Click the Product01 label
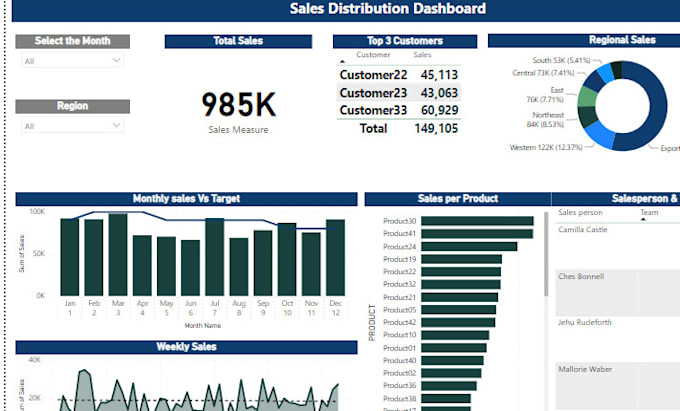Screen dimensions: 680x411 coord(399,348)
